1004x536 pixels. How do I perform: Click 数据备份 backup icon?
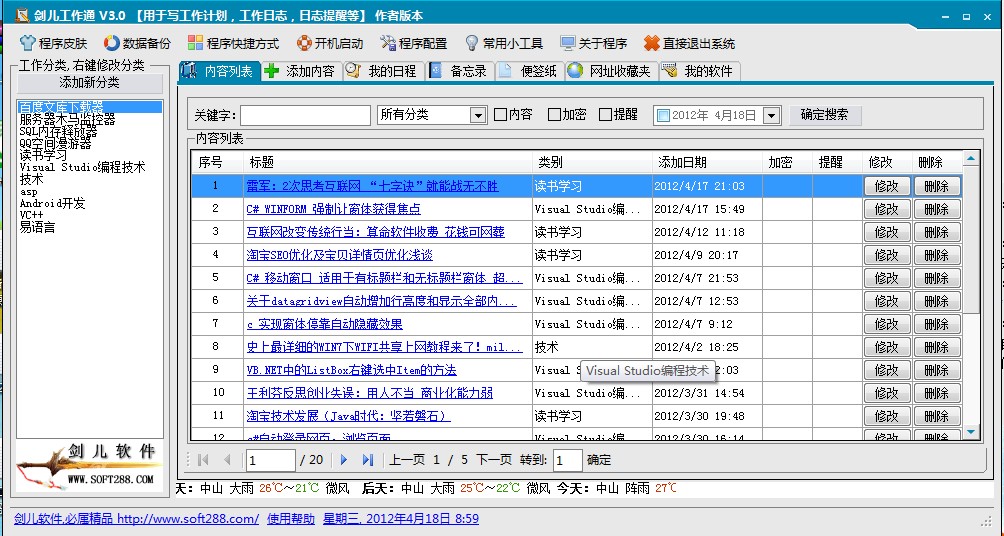(x=112, y=44)
